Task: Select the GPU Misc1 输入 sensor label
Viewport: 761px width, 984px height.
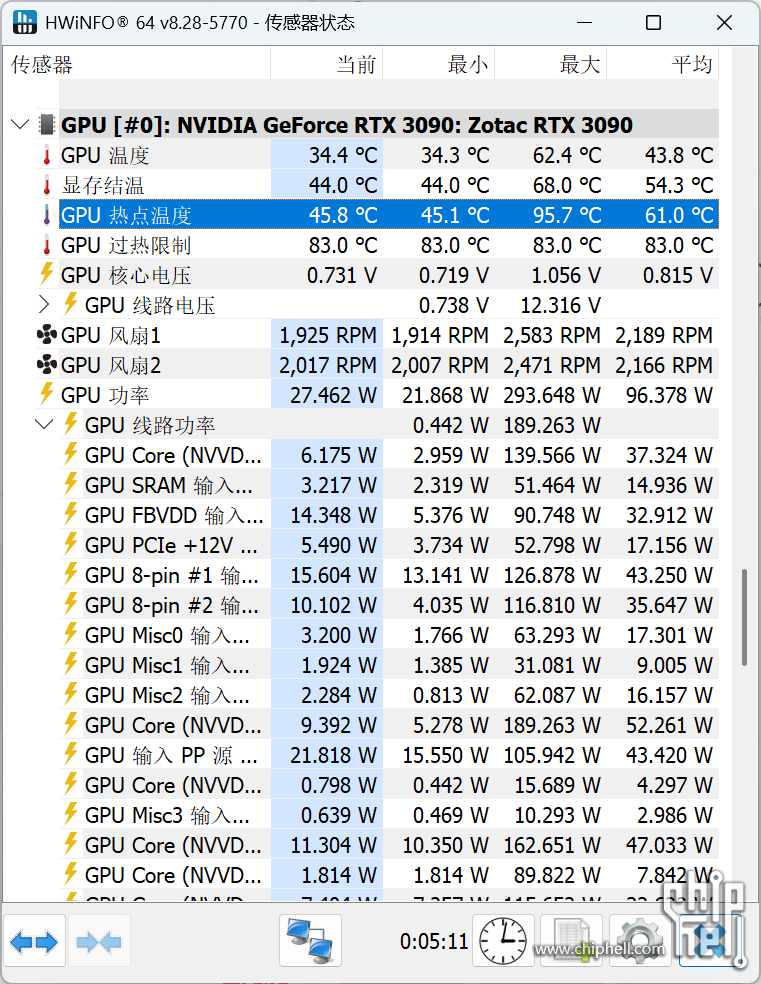Action: [168, 665]
